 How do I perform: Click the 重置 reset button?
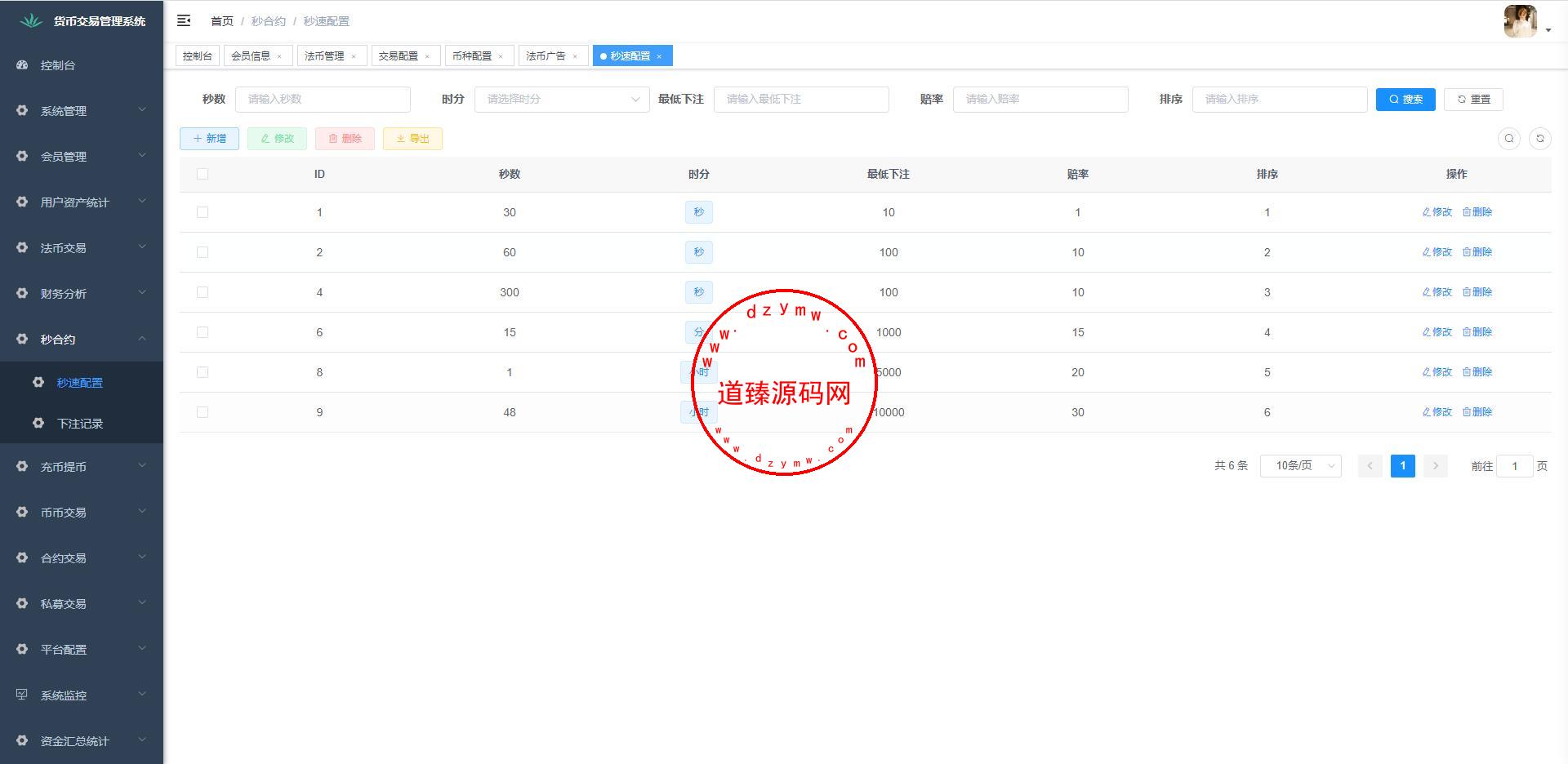pos(1473,99)
